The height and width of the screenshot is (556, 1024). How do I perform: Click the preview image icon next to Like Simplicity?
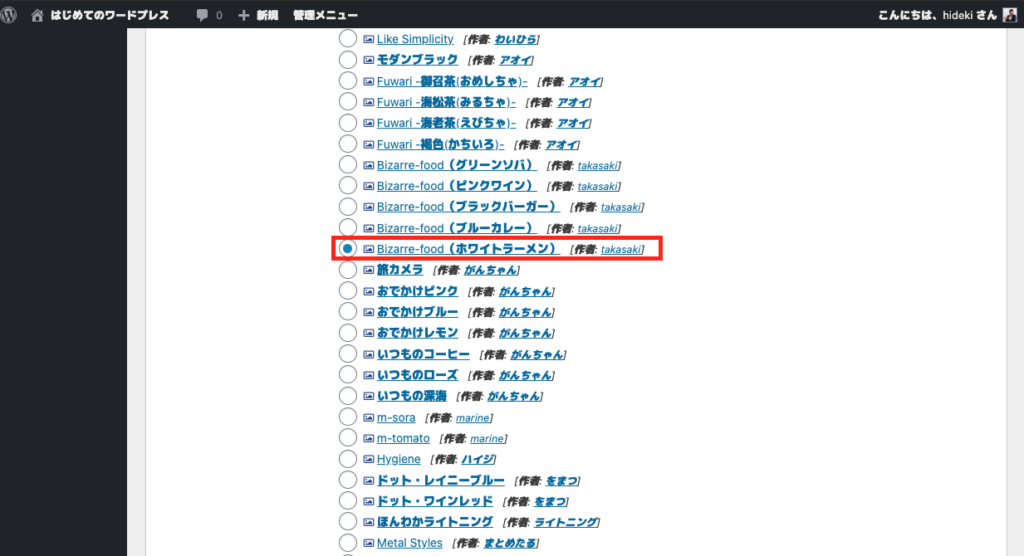point(368,39)
